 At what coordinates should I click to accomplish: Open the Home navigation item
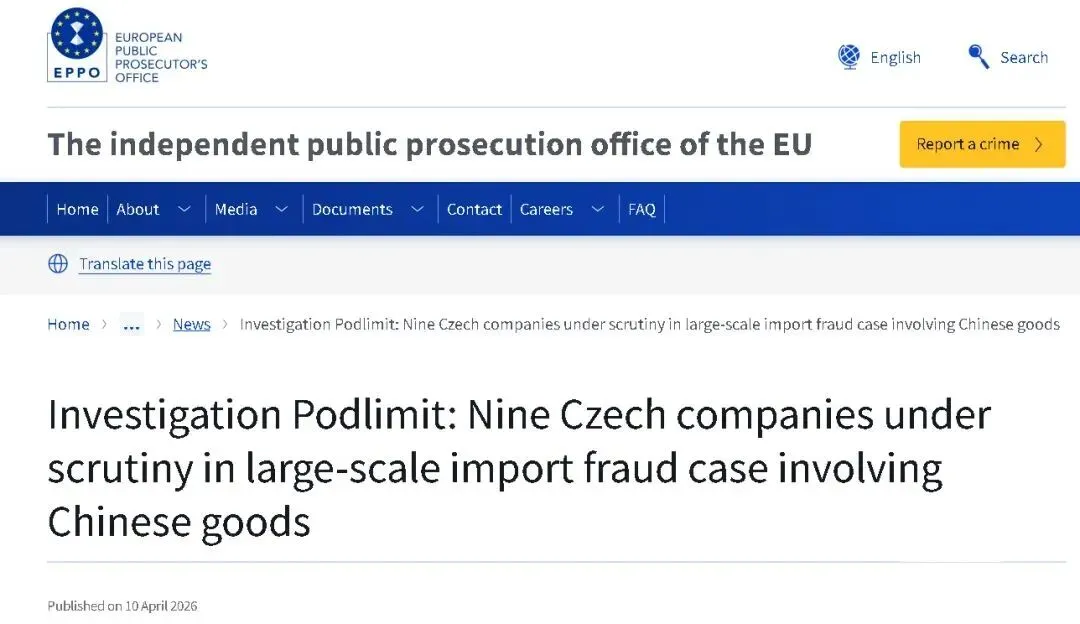pos(77,209)
